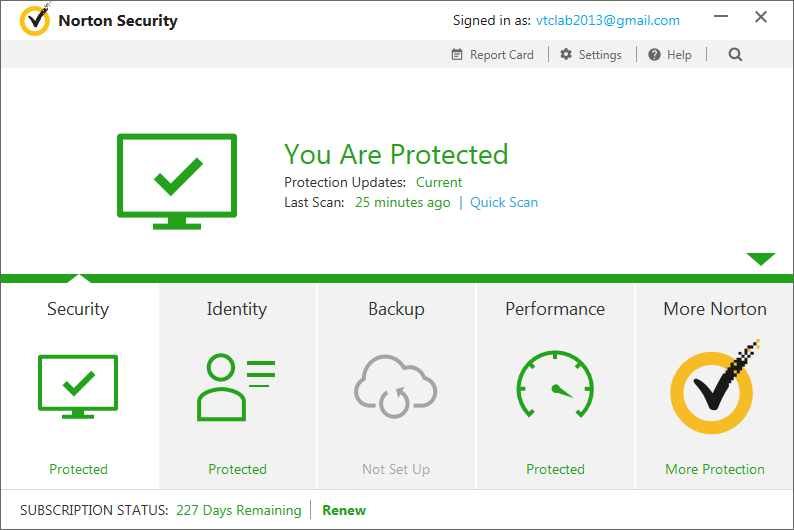Image resolution: width=794 pixels, height=530 pixels.
Task: Open Report Card
Action: (492, 55)
